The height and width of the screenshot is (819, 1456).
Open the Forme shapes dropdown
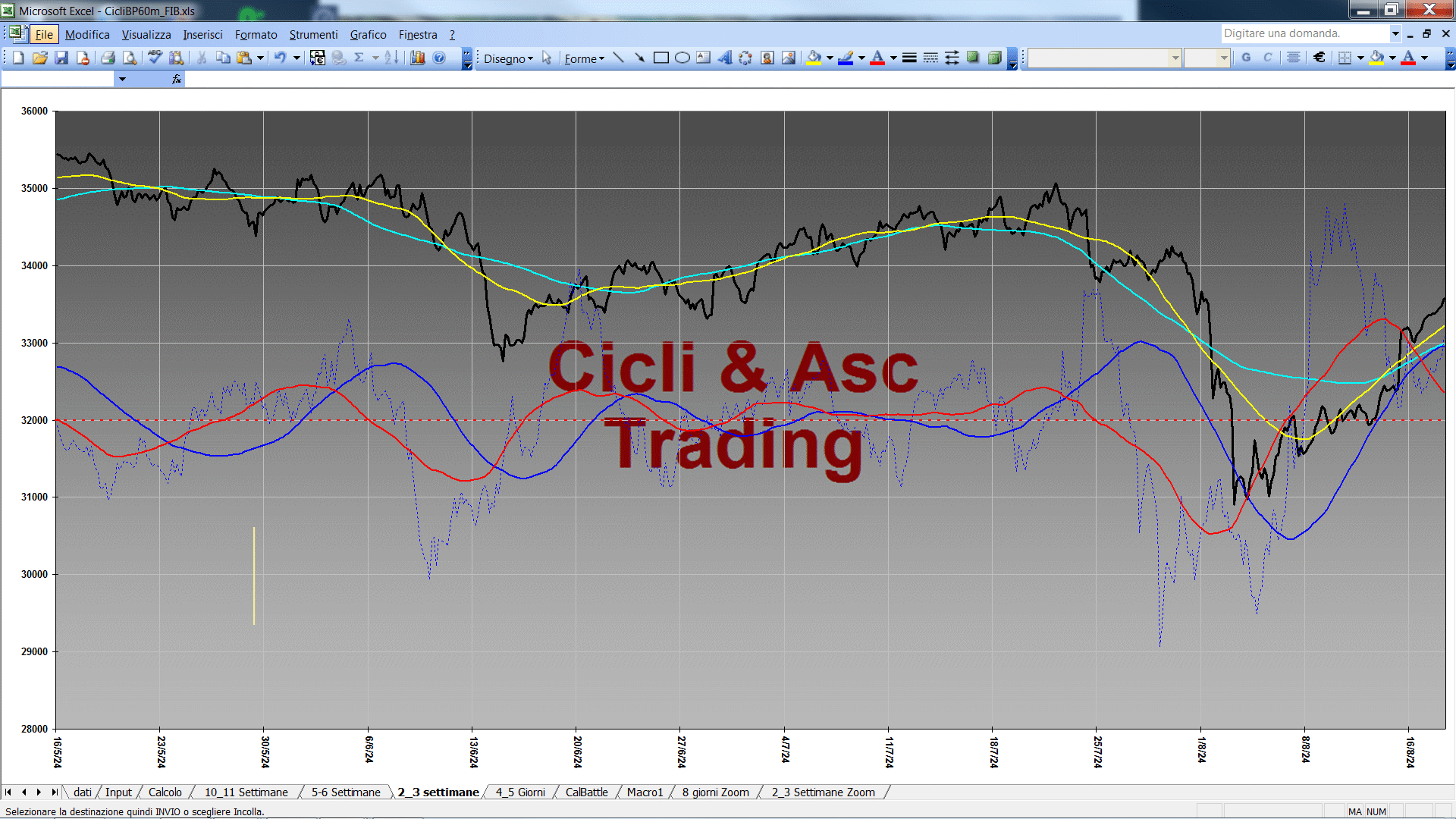[x=584, y=58]
